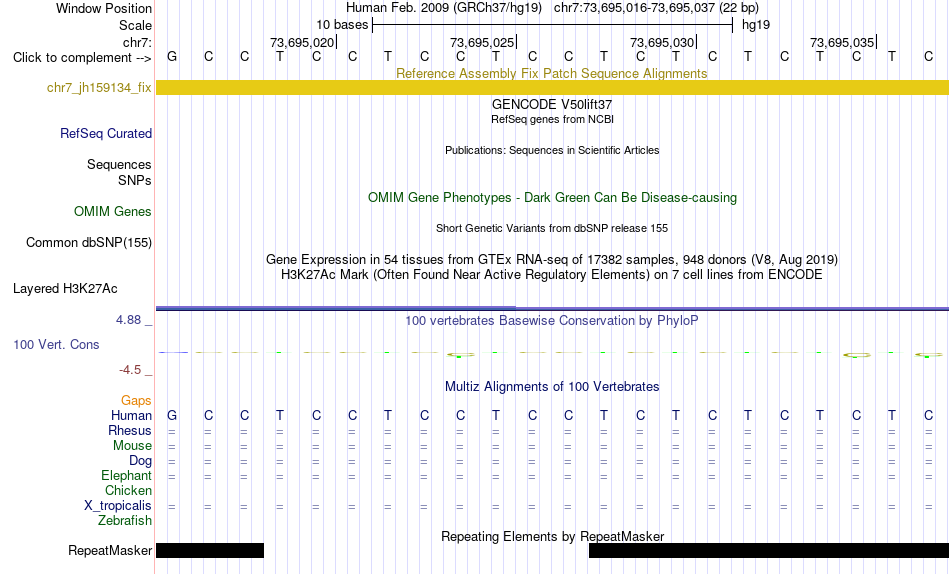Open the chr7_jh159134_fix track label
The width and height of the screenshot is (950, 574).
[x=99, y=87]
